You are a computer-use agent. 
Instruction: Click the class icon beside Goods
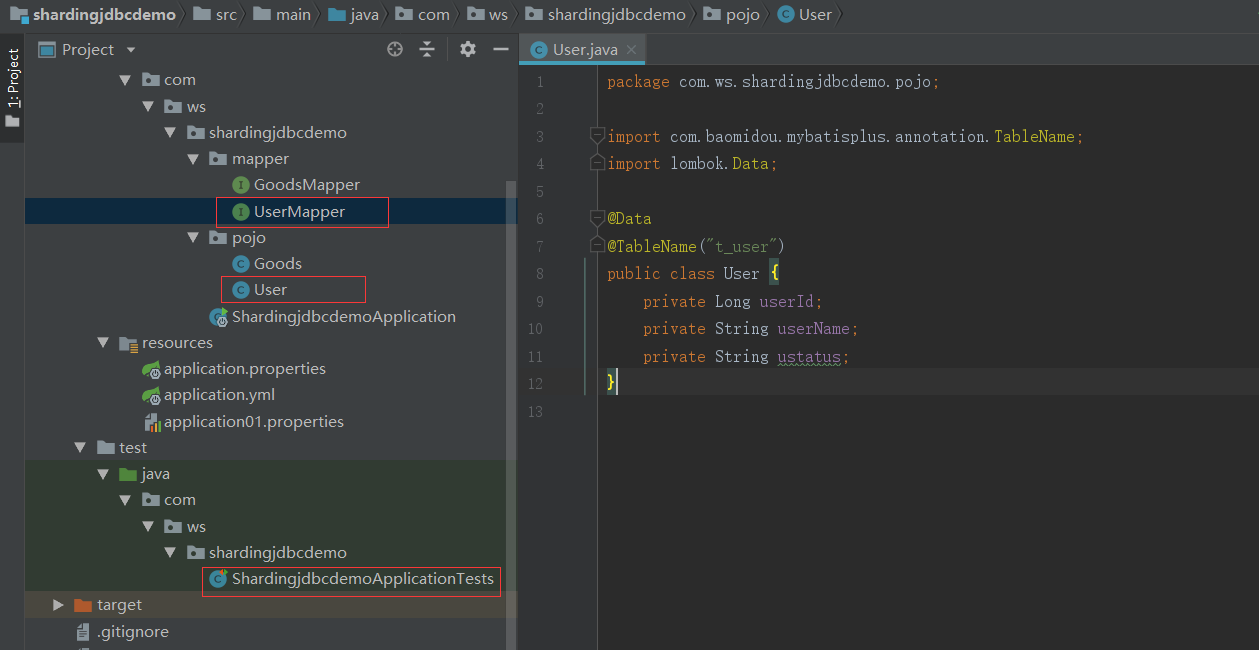coord(239,263)
